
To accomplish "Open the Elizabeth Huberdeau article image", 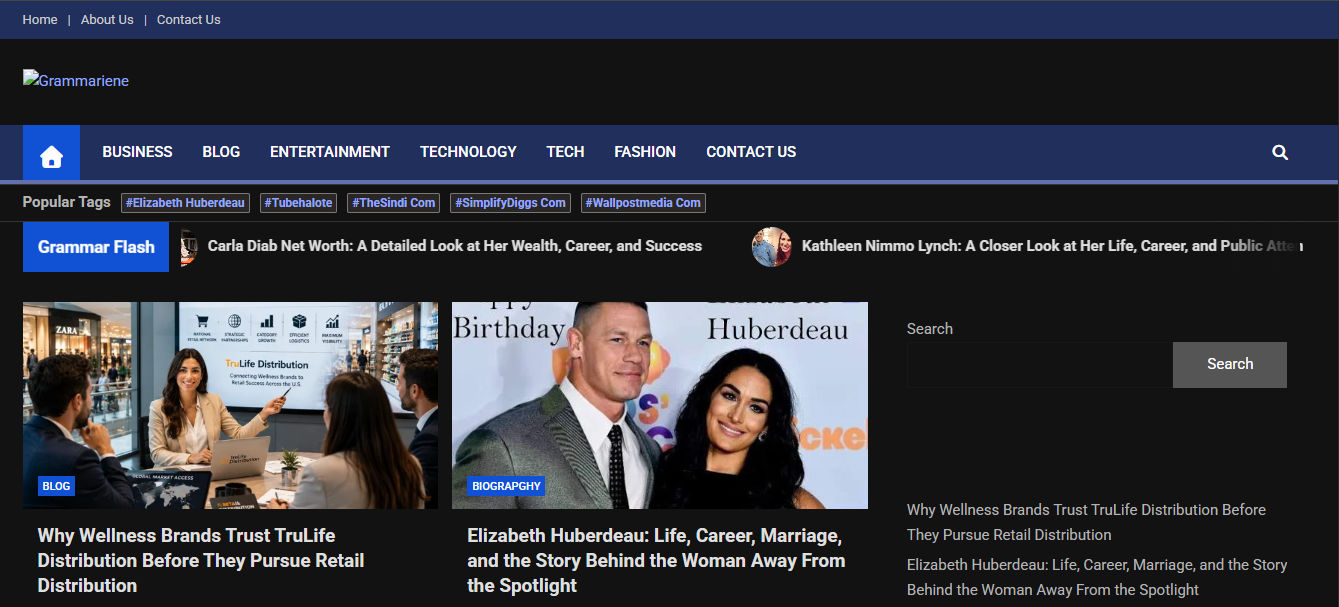I will pos(660,405).
